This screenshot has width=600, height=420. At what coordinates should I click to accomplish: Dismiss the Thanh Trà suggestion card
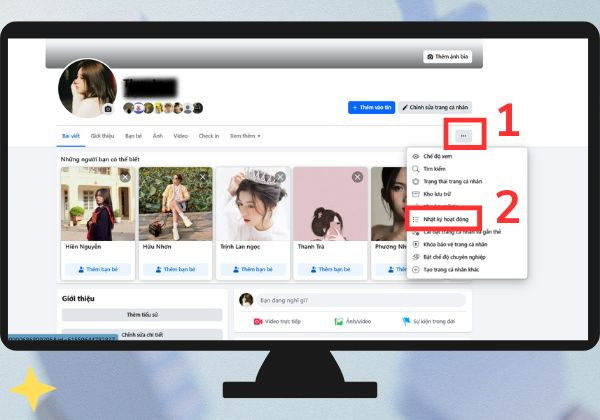coord(357,177)
